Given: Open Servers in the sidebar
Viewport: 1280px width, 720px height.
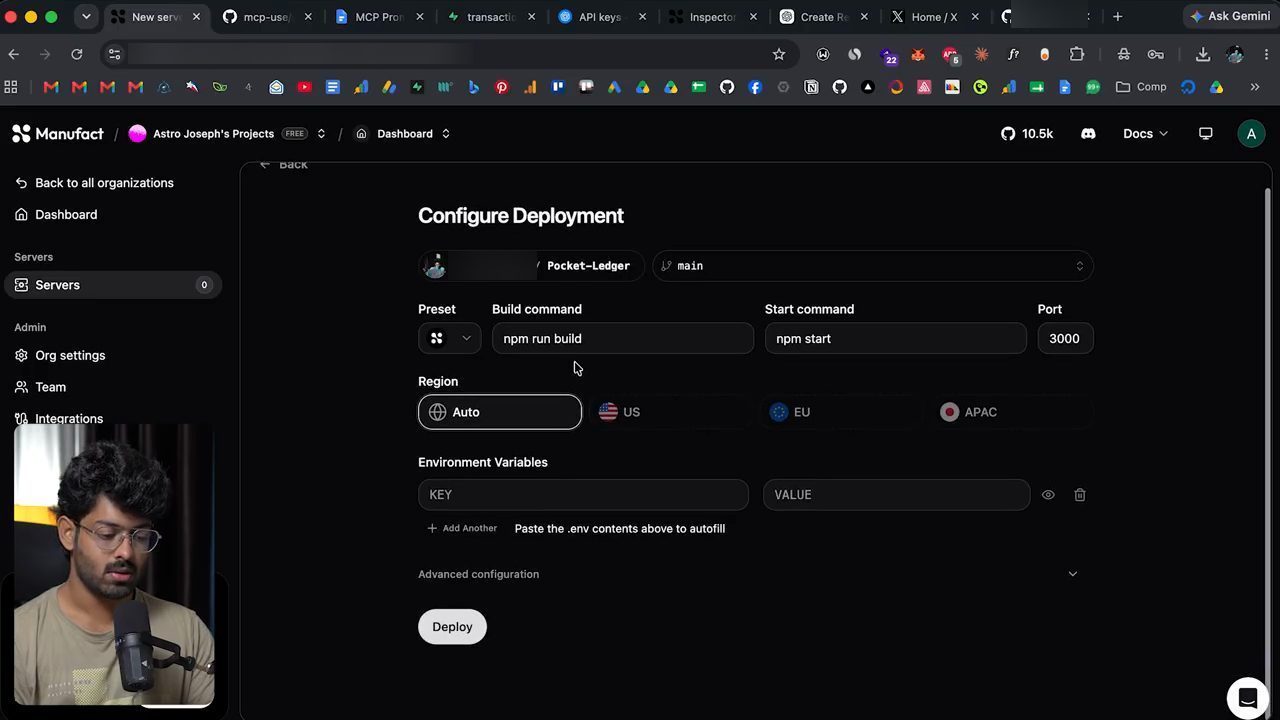Looking at the screenshot, I should pyautogui.click(x=113, y=285).
